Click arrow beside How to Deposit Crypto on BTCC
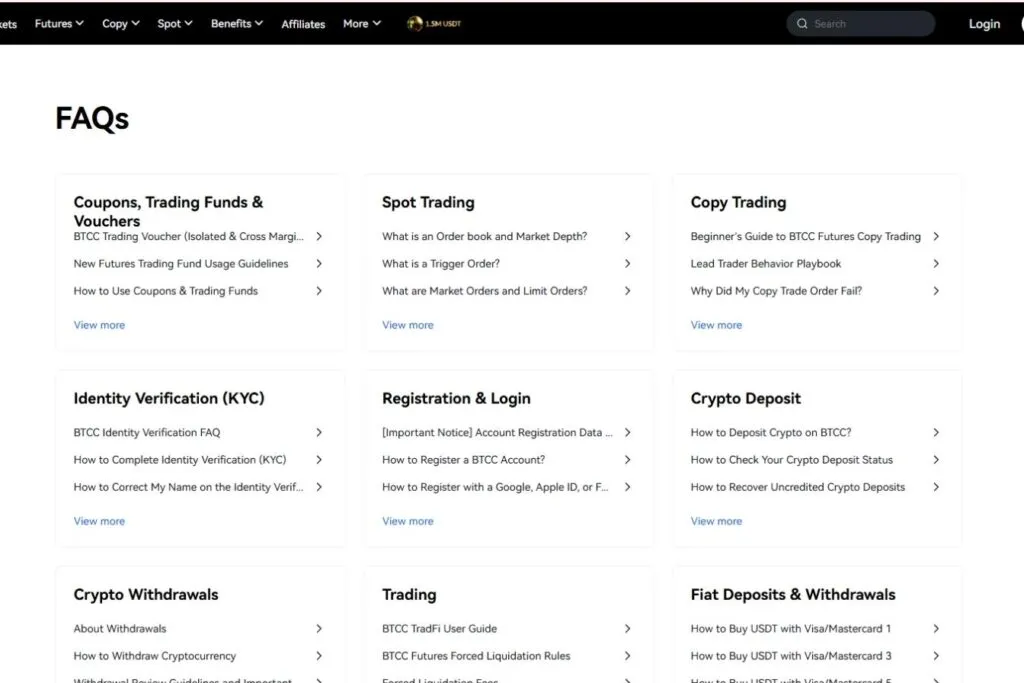The width and height of the screenshot is (1024, 683). coord(936,432)
